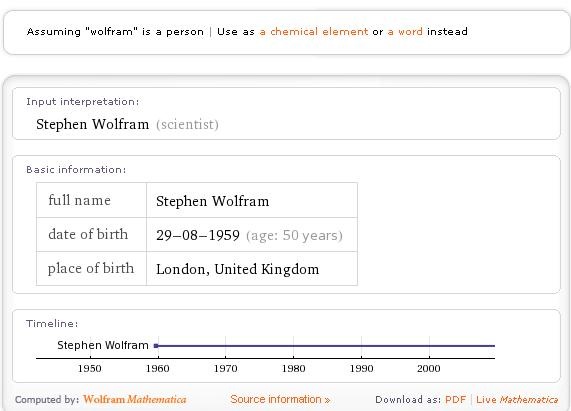The width and height of the screenshot is (571, 411).
Task: Click the timeline start marker near 1960
Action: coord(156,346)
